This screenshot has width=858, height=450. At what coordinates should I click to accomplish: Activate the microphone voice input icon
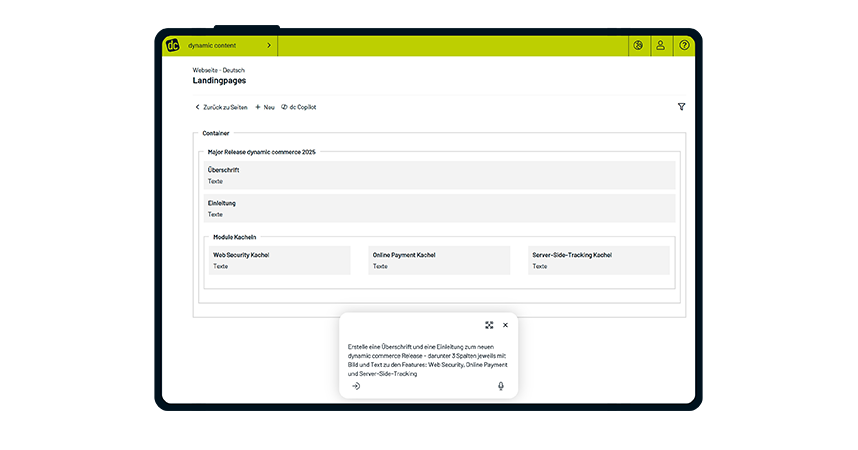coord(501,386)
